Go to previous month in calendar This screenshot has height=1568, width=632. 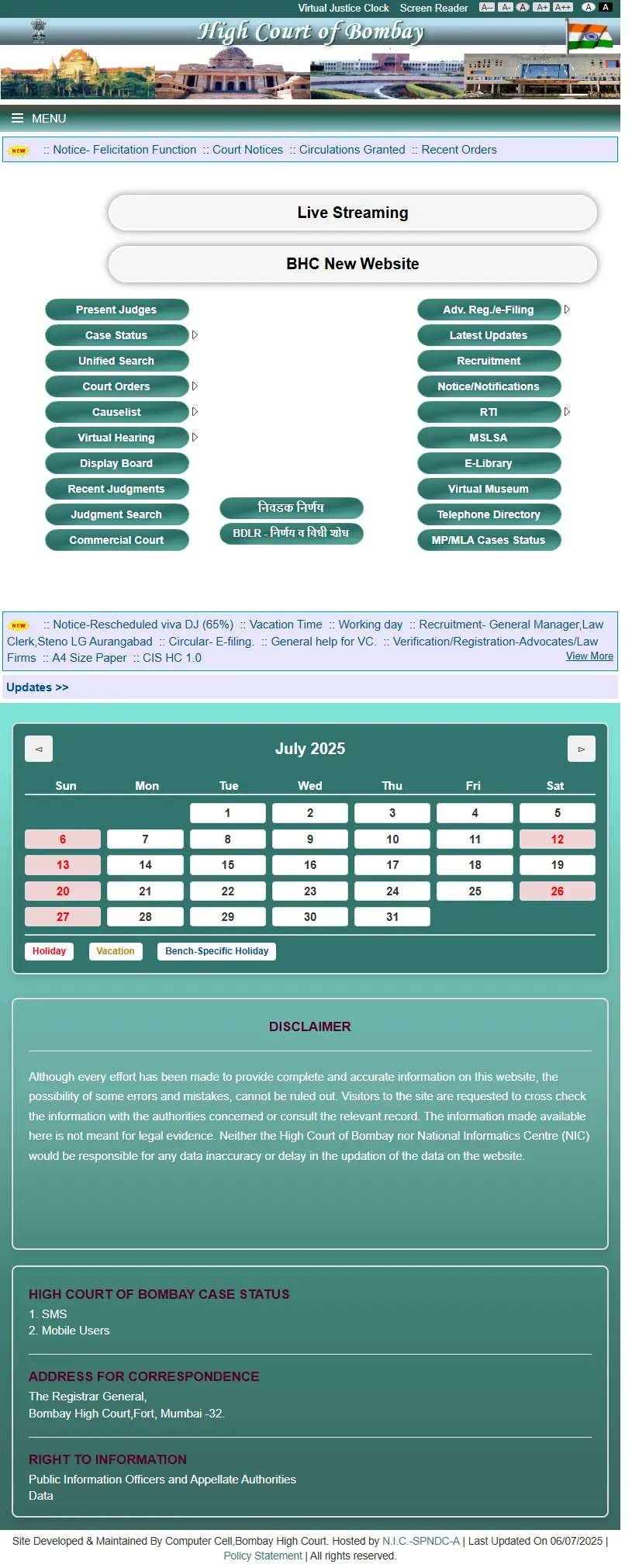point(39,749)
